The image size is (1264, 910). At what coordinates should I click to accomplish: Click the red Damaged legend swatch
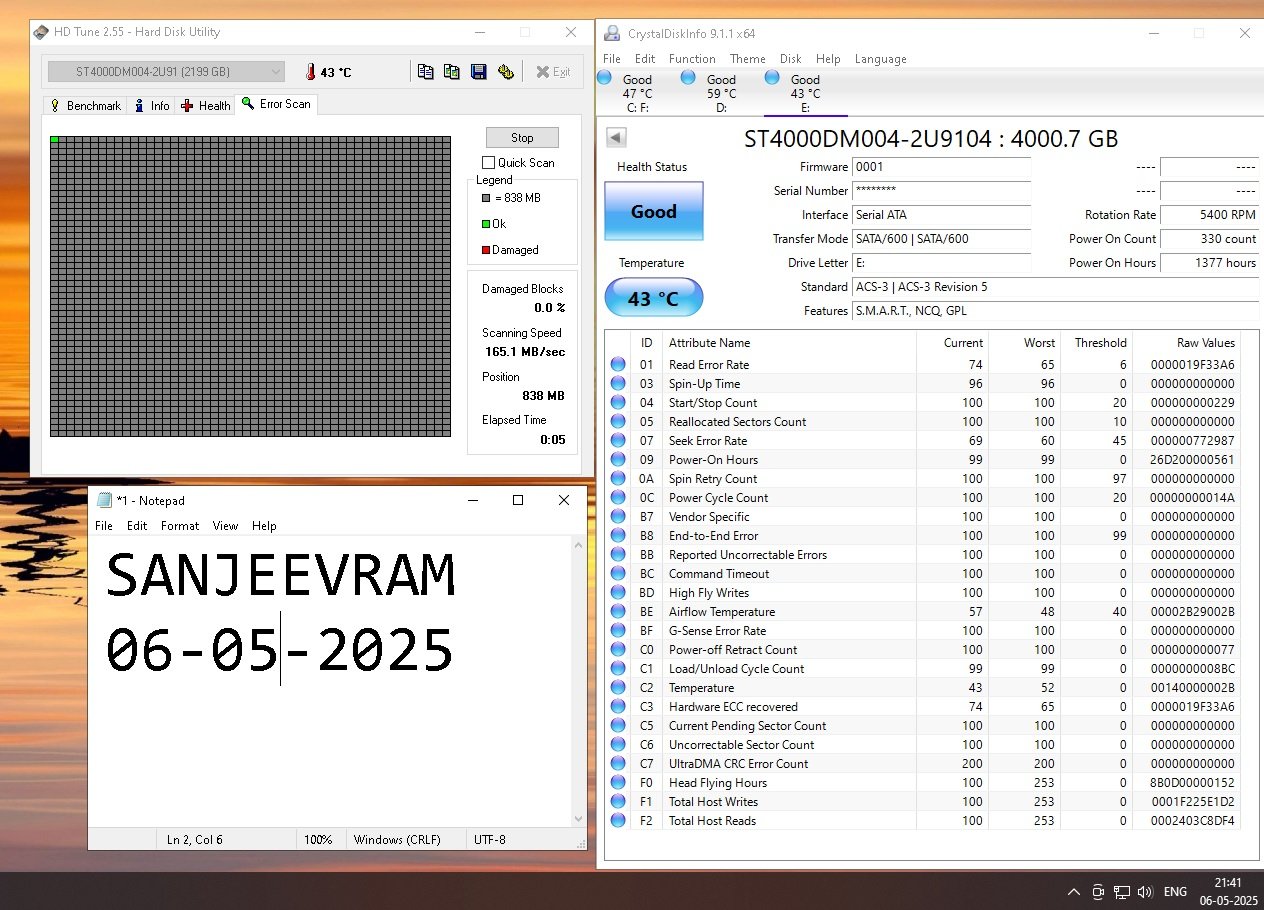[x=486, y=250]
